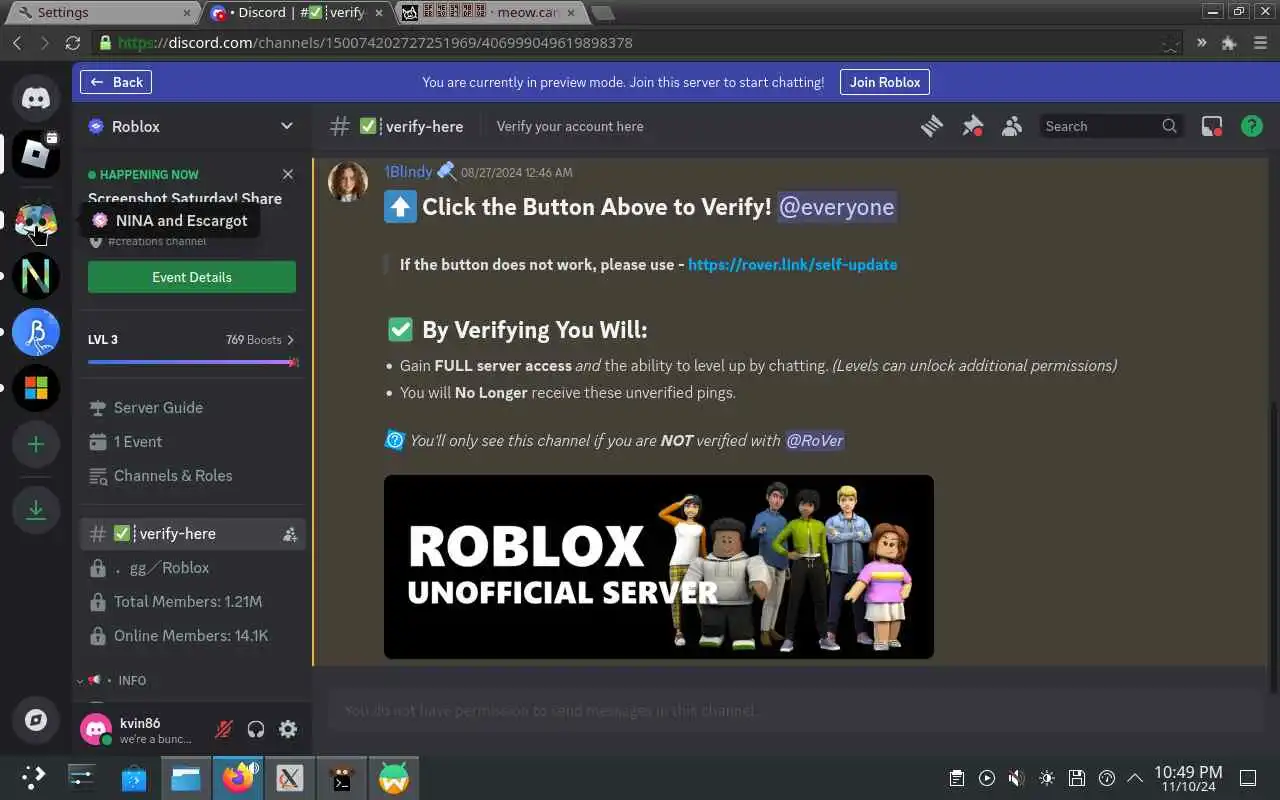This screenshot has width=1280, height=800.
Task: Click 1Blindy's avatar picture
Action: [x=348, y=182]
